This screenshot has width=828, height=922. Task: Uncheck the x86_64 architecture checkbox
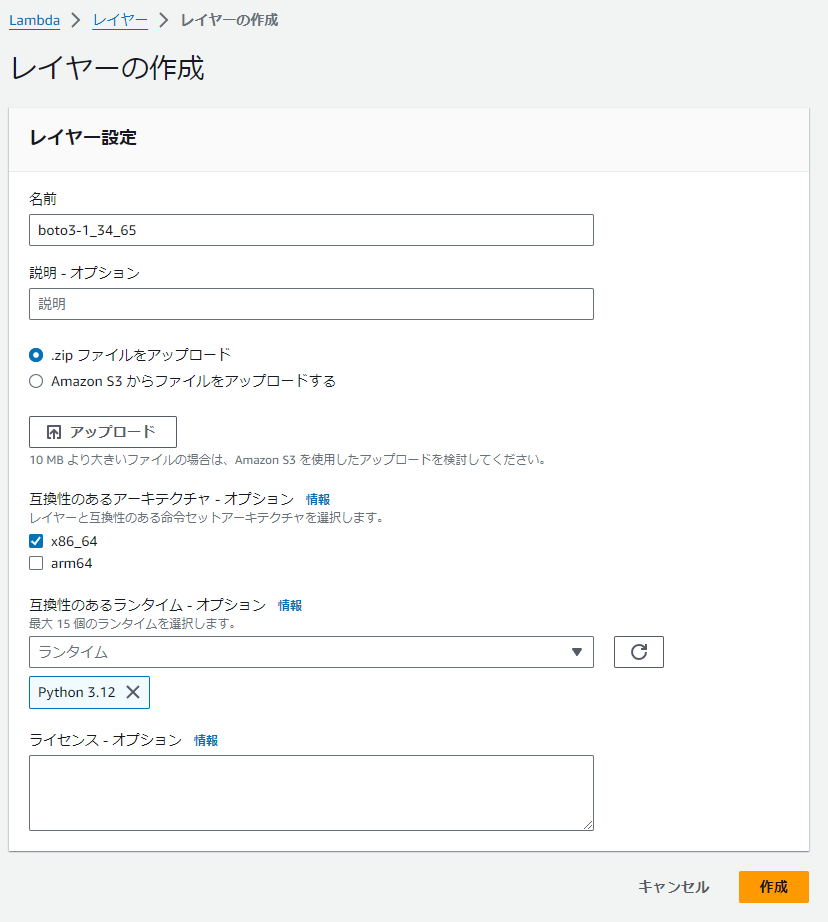(36, 540)
